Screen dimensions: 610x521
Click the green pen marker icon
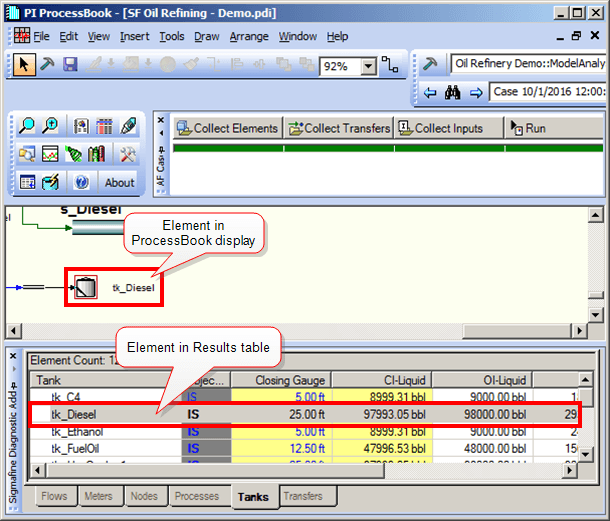click(128, 126)
